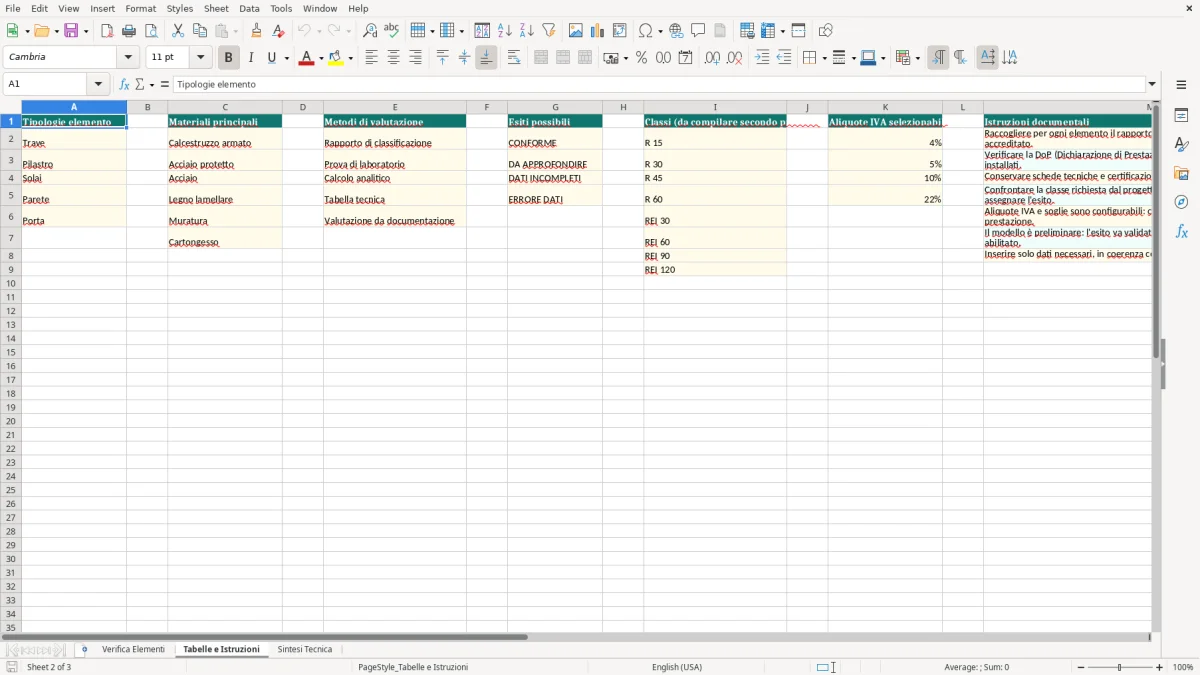Insert an image
1200x675 pixels.
point(576,31)
